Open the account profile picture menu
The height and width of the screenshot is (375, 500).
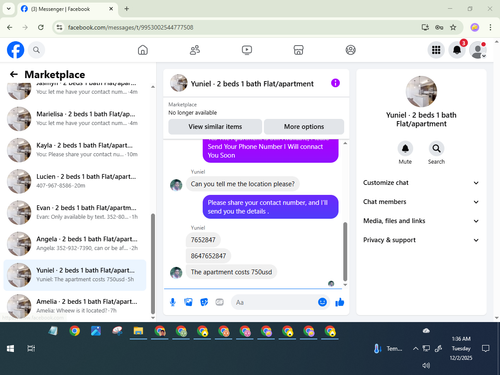(x=478, y=50)
